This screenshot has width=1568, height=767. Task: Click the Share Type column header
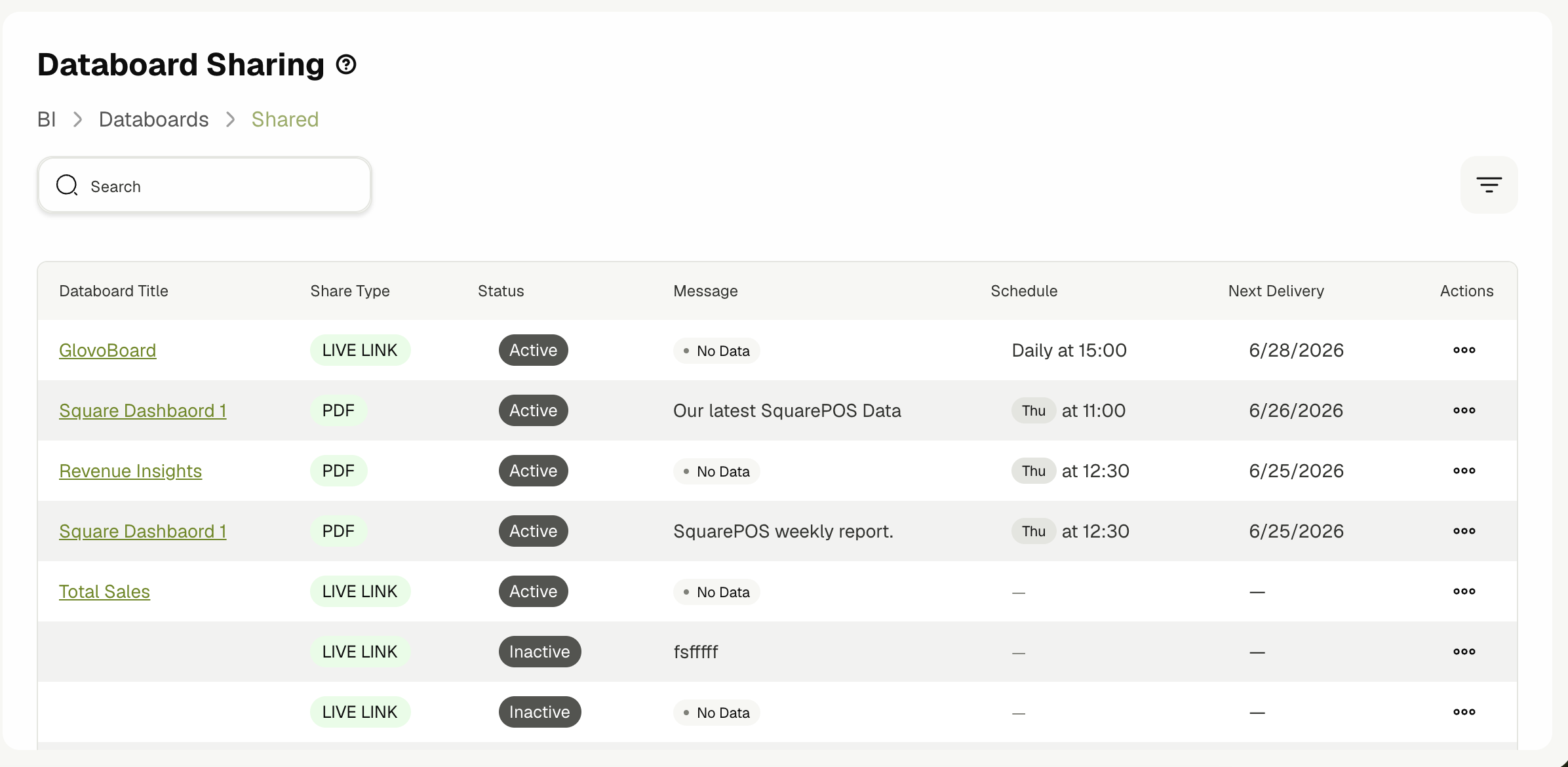tap(350, 291)
